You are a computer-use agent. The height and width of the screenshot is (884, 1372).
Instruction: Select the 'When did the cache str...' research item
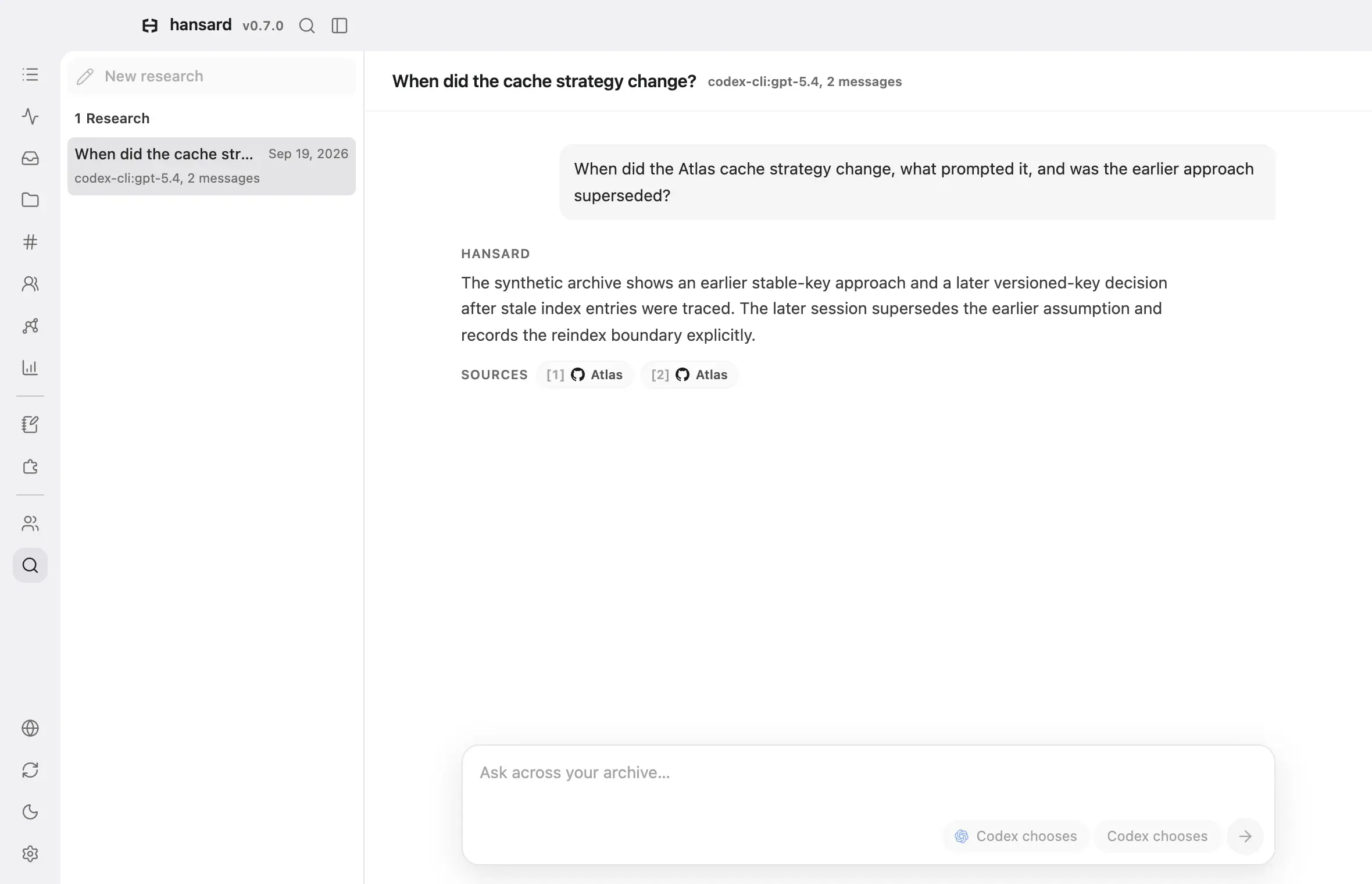tap(212, 166)
